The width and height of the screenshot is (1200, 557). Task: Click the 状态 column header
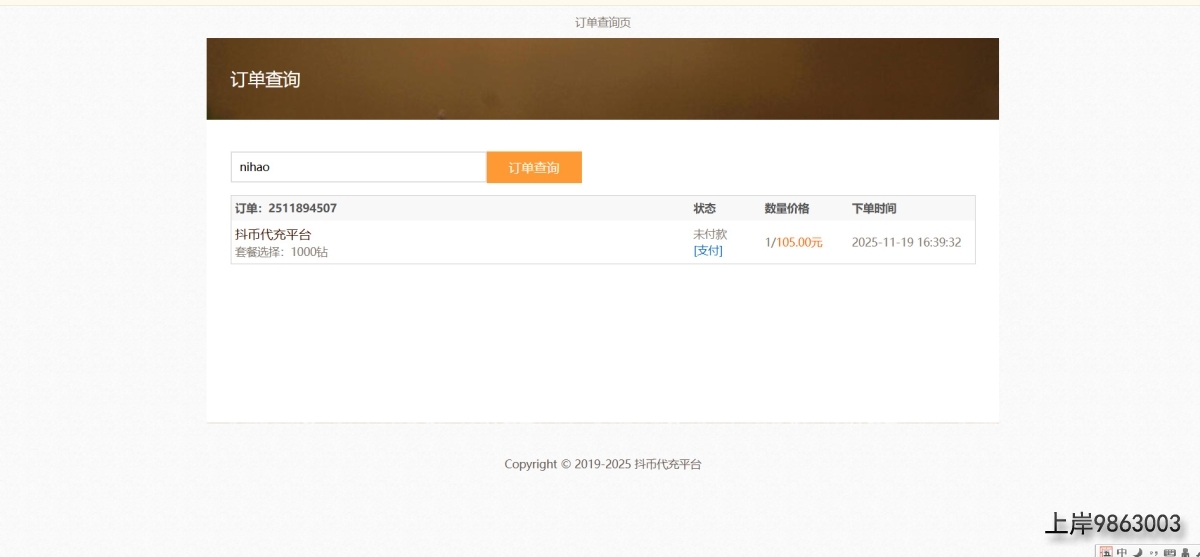pyautogui.click(x=705, y=208)
